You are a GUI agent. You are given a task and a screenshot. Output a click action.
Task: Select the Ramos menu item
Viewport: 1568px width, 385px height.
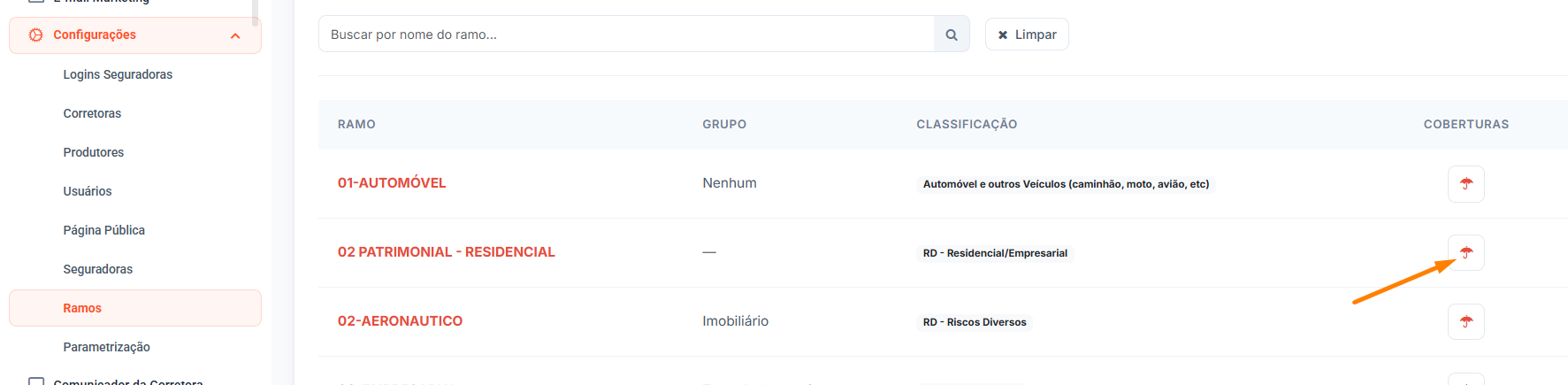(x=82, y=308)
